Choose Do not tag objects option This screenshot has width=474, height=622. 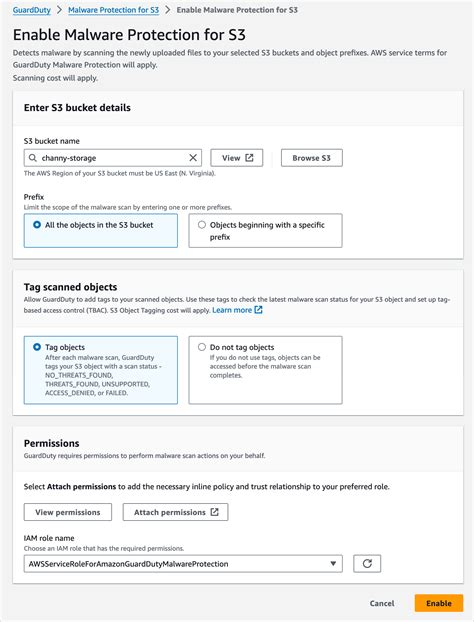click(x=265, y=370)
